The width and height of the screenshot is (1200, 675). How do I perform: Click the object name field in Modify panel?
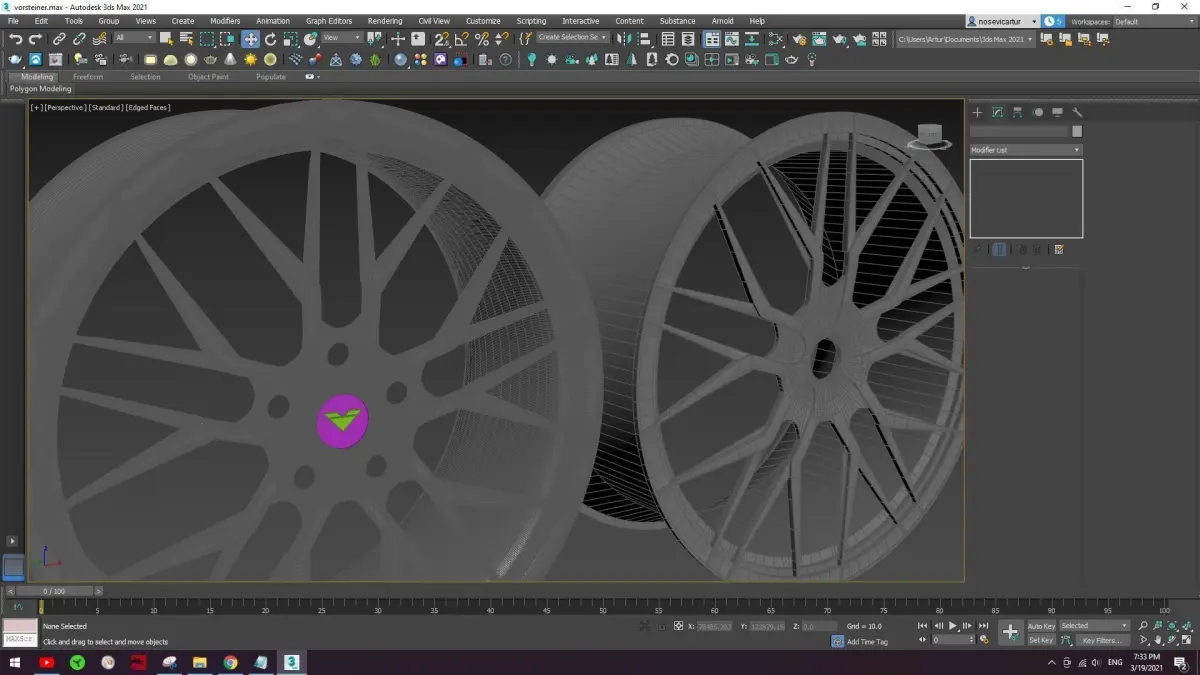(1020, 131)
